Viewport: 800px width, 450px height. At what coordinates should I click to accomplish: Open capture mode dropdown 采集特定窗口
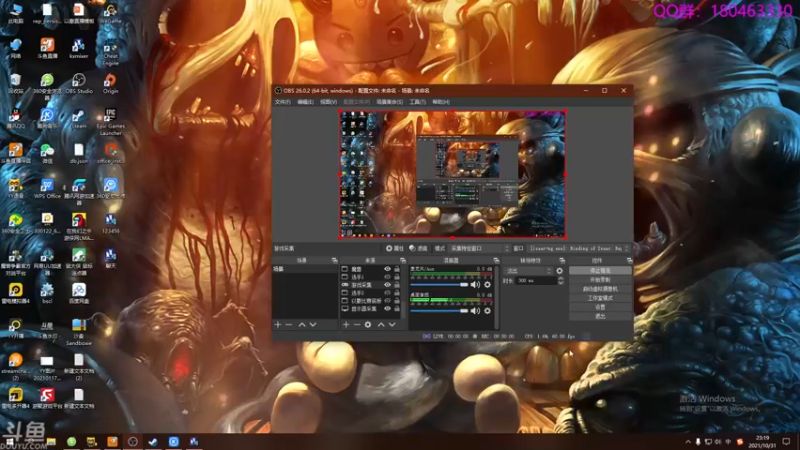pyautogui.click(x=479, y=248)
